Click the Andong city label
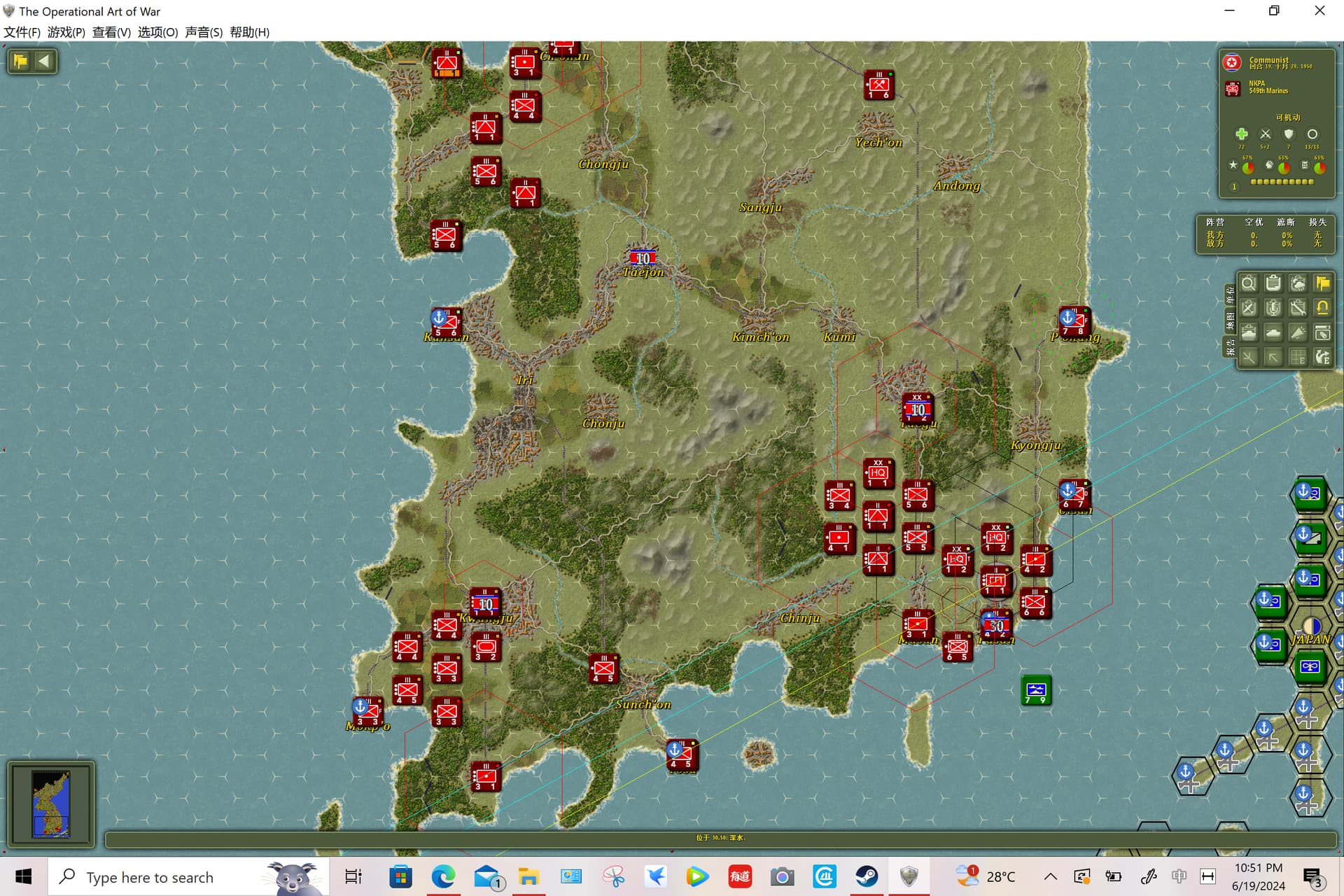1344x896 pixels. coord(956,185)
